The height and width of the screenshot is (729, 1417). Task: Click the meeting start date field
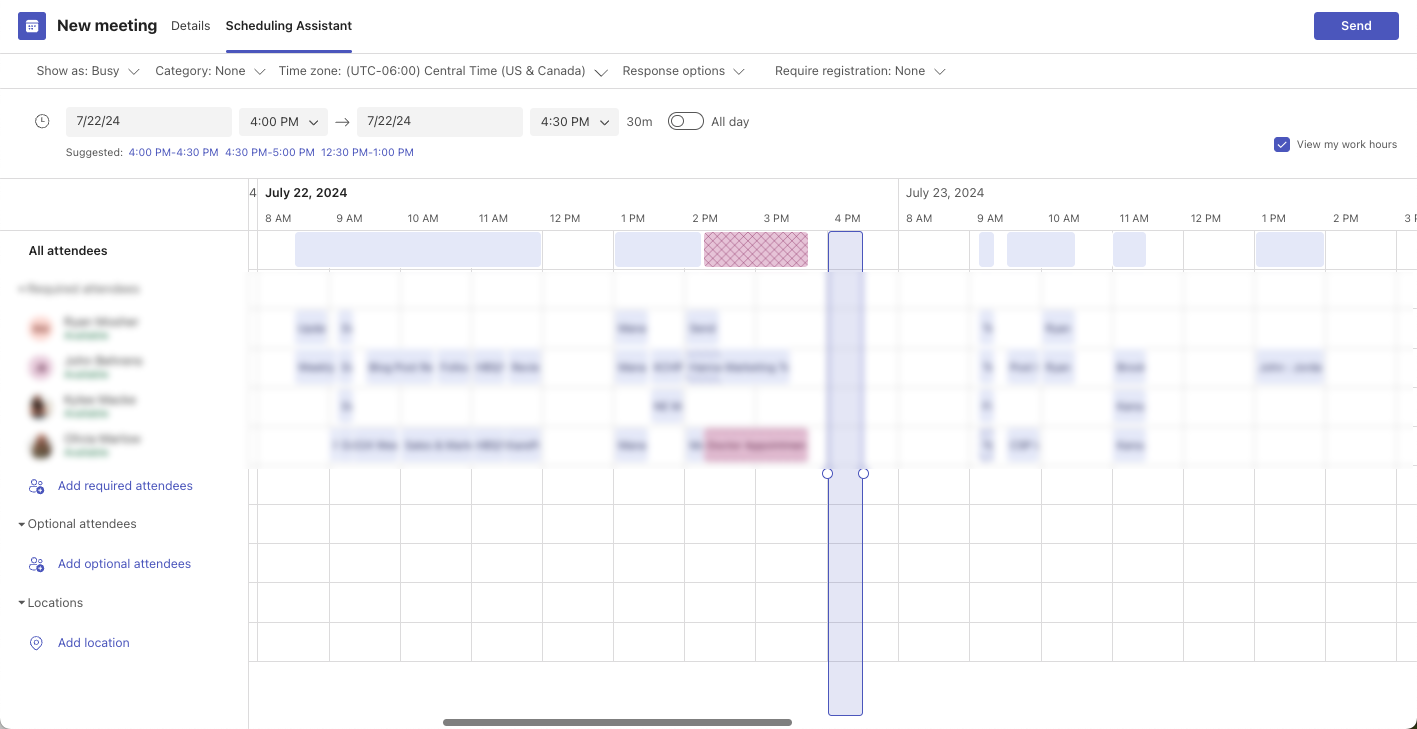coord(148,121)
